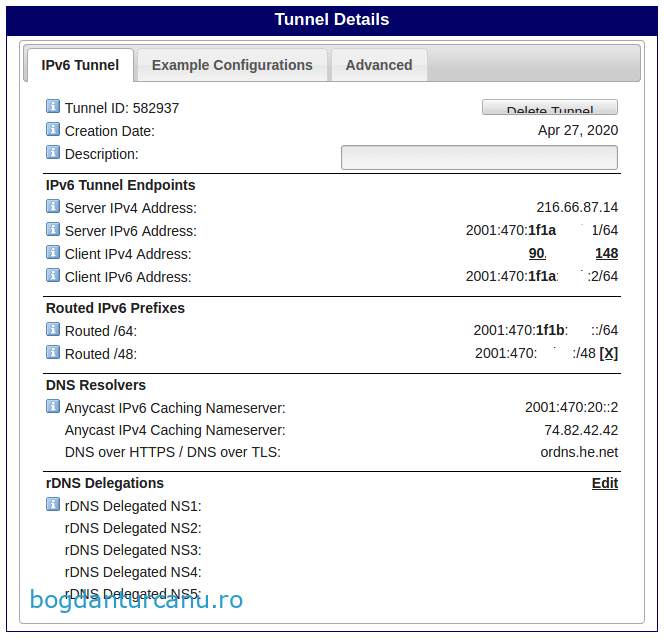This screenshot has height=642, width=664.
Task: Click info icon beside Tunnel ID
Action: tap(53, 107)
